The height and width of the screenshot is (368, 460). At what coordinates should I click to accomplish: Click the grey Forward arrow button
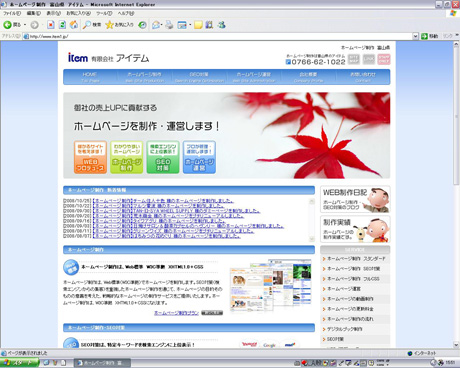tap(34, 25)
